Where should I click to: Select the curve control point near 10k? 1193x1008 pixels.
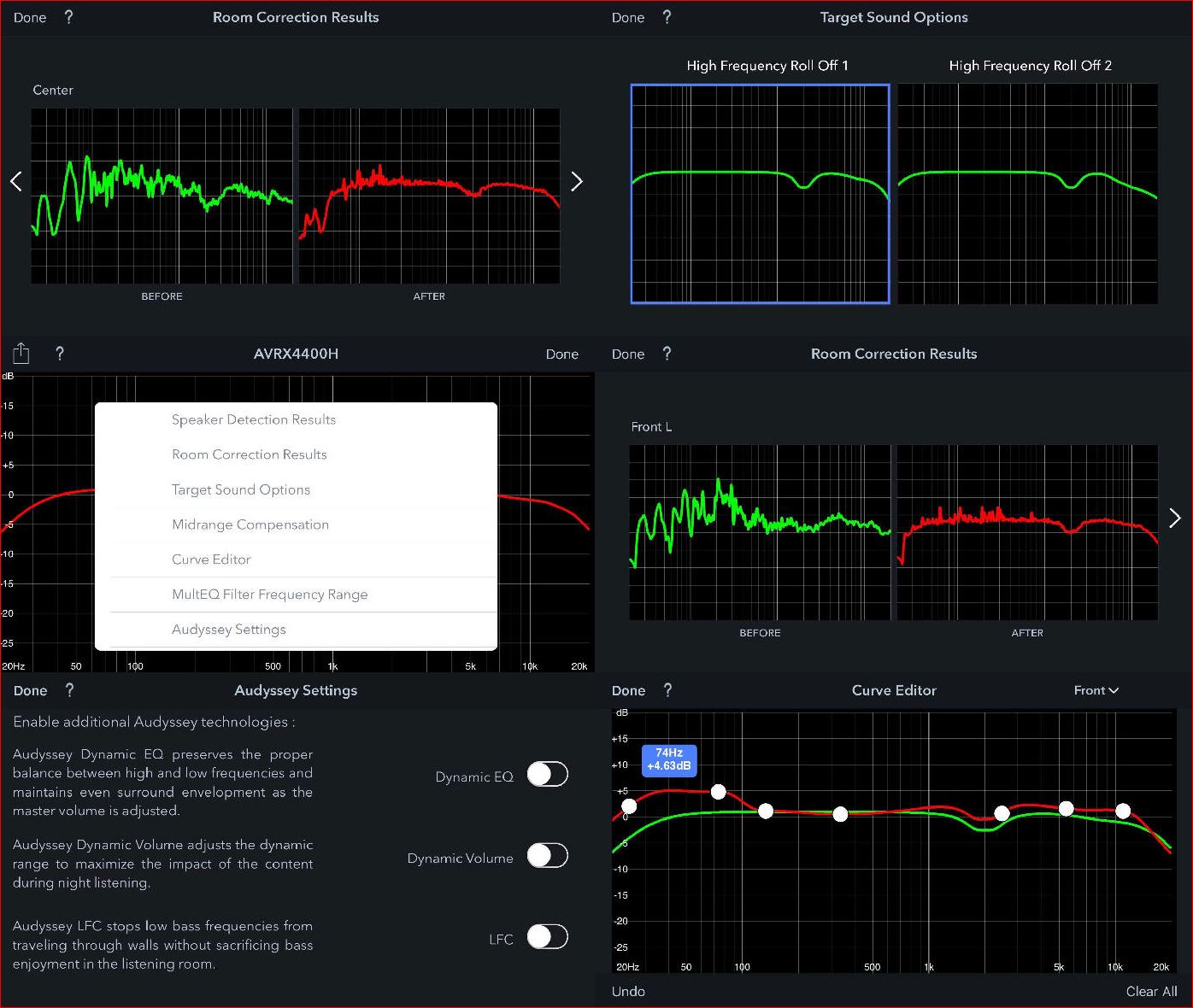click(1123, 811)
